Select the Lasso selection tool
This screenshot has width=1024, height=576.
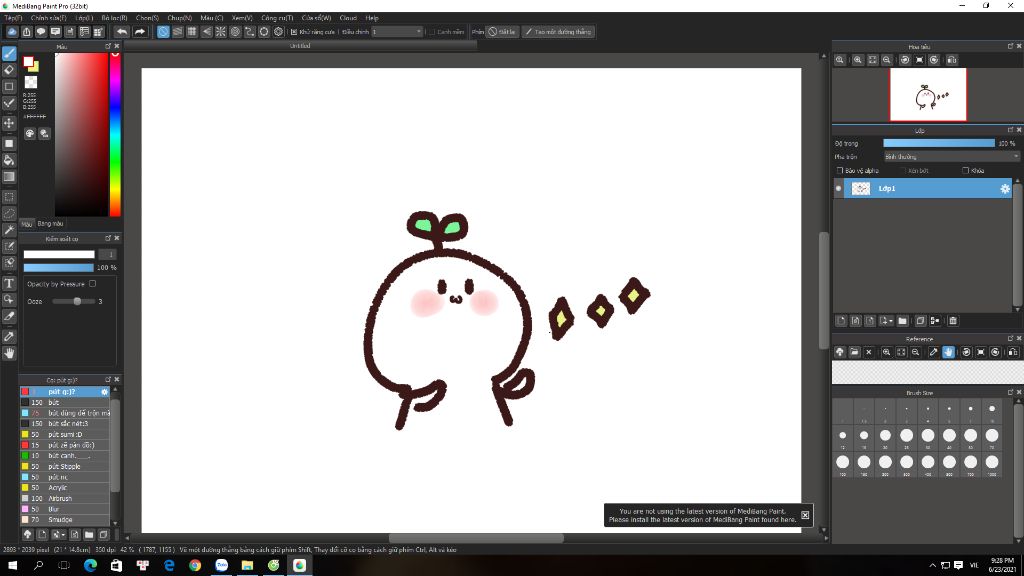point(9,213)
